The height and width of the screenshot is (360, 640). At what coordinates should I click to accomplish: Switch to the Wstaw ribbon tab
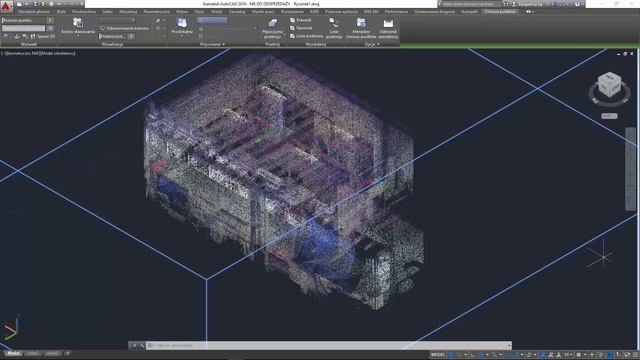182,12
